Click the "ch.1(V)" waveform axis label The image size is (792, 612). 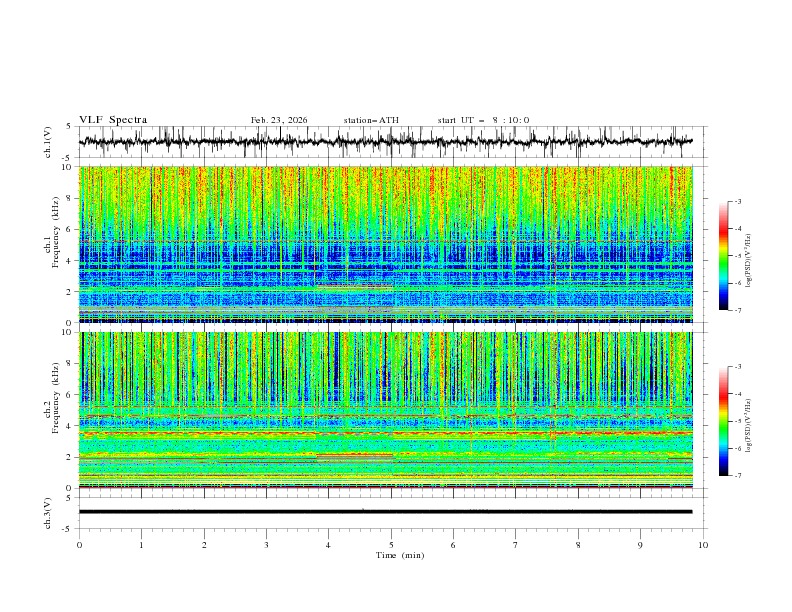(48, 142)
